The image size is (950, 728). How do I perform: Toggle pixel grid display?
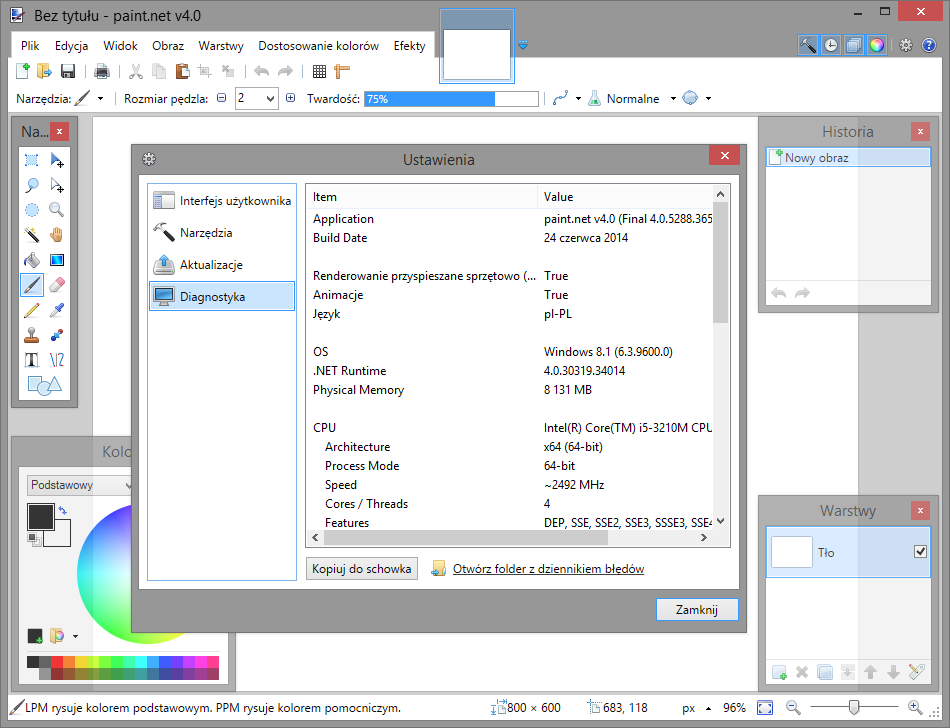pos(319,71)
